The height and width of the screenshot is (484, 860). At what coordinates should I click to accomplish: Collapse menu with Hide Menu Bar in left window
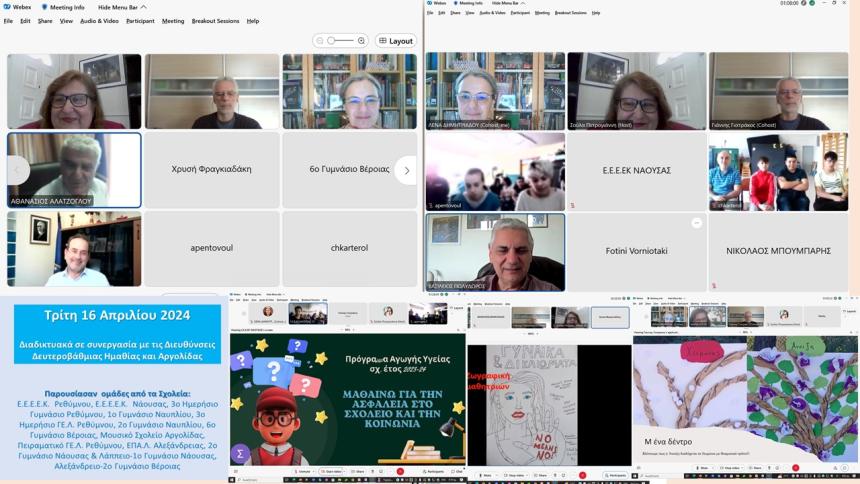point(122,7)
